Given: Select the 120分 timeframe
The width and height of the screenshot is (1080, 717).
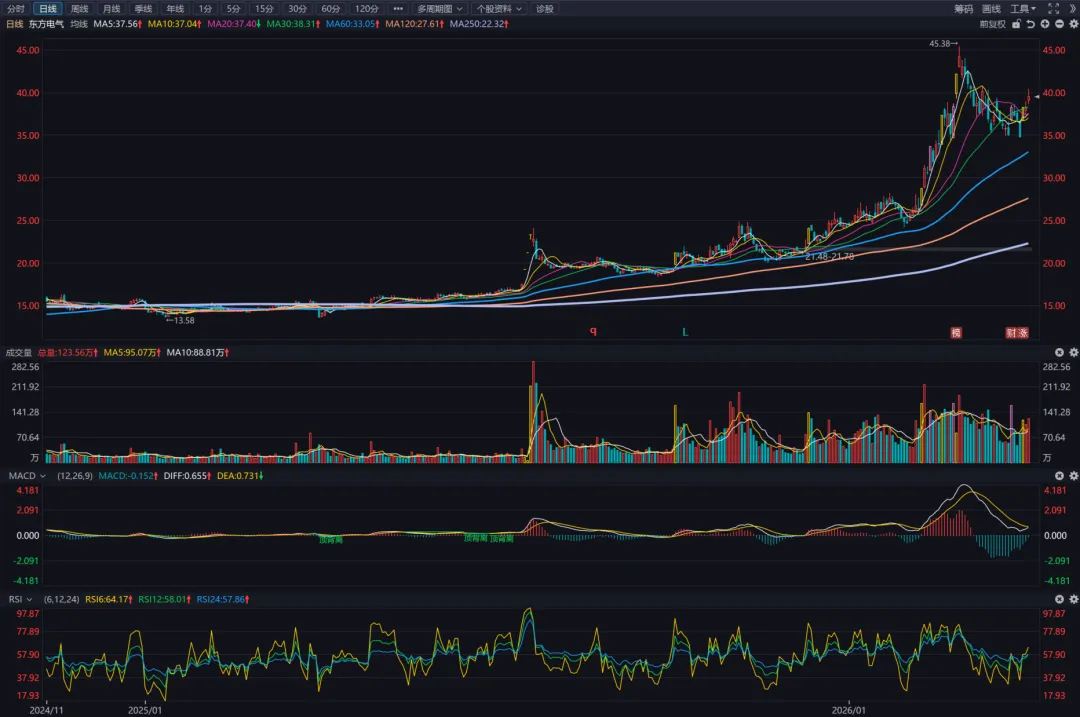Looking at the screenshot, I should click(366, 9).
